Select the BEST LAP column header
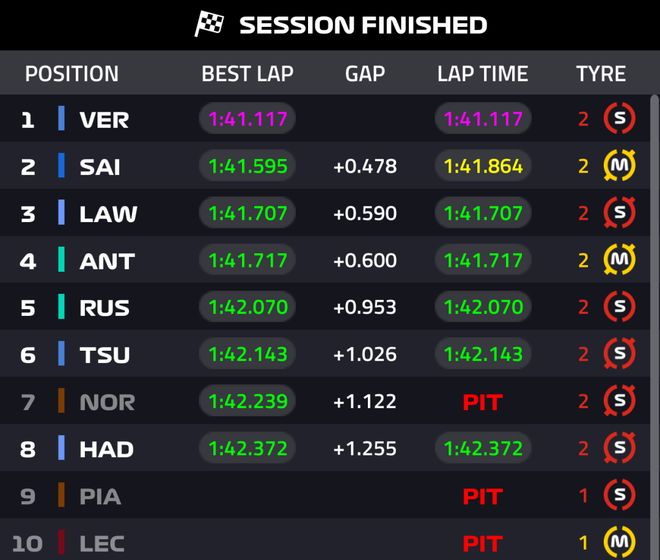Screen dimensions: 660x560 [x=247, y=74]
